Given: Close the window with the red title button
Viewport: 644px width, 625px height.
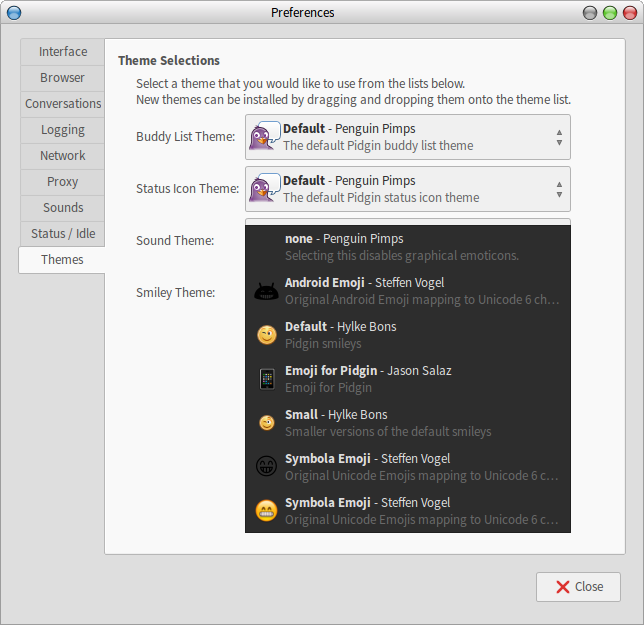Looking at the screenshot, I should pos(630,13).
